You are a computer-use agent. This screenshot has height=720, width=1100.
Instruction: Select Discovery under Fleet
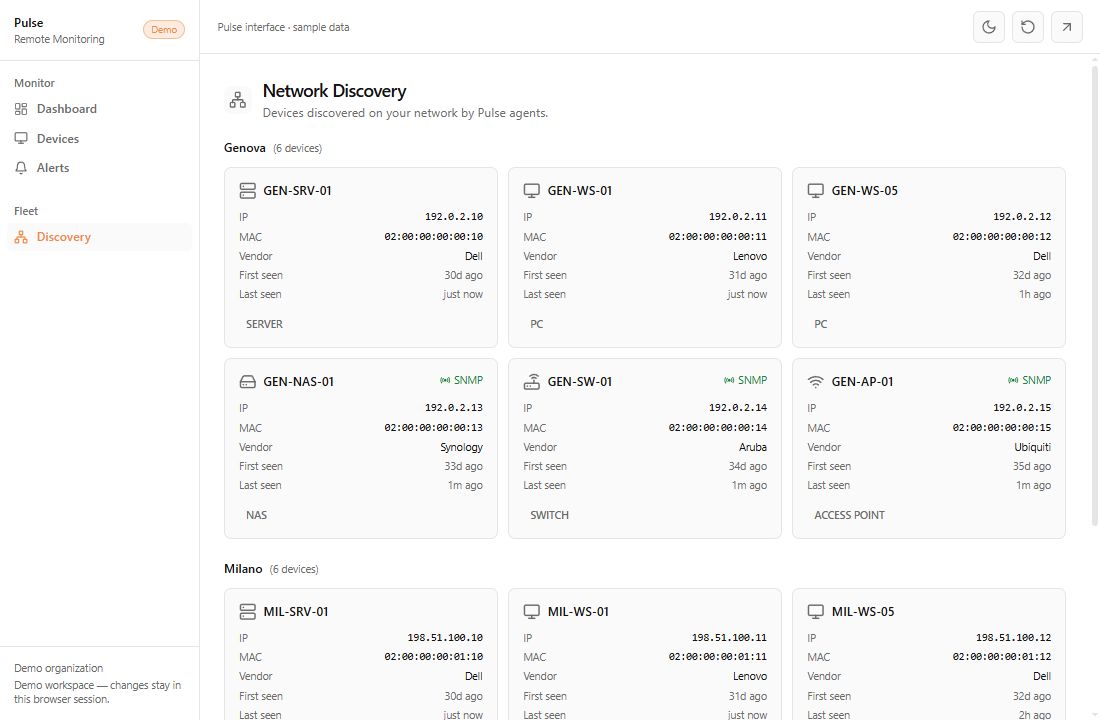point(99,237)
